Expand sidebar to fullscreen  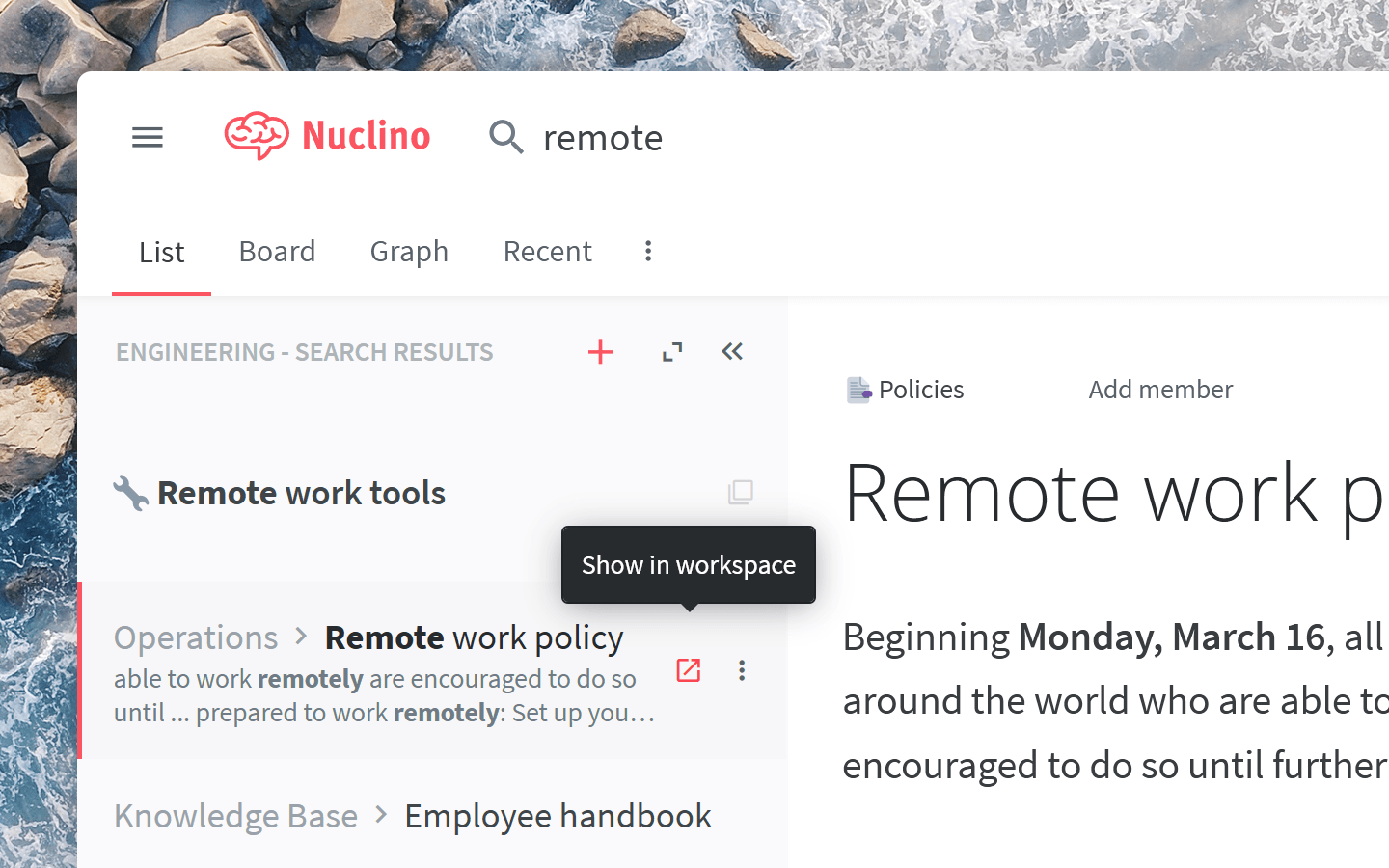pos(672,352)
